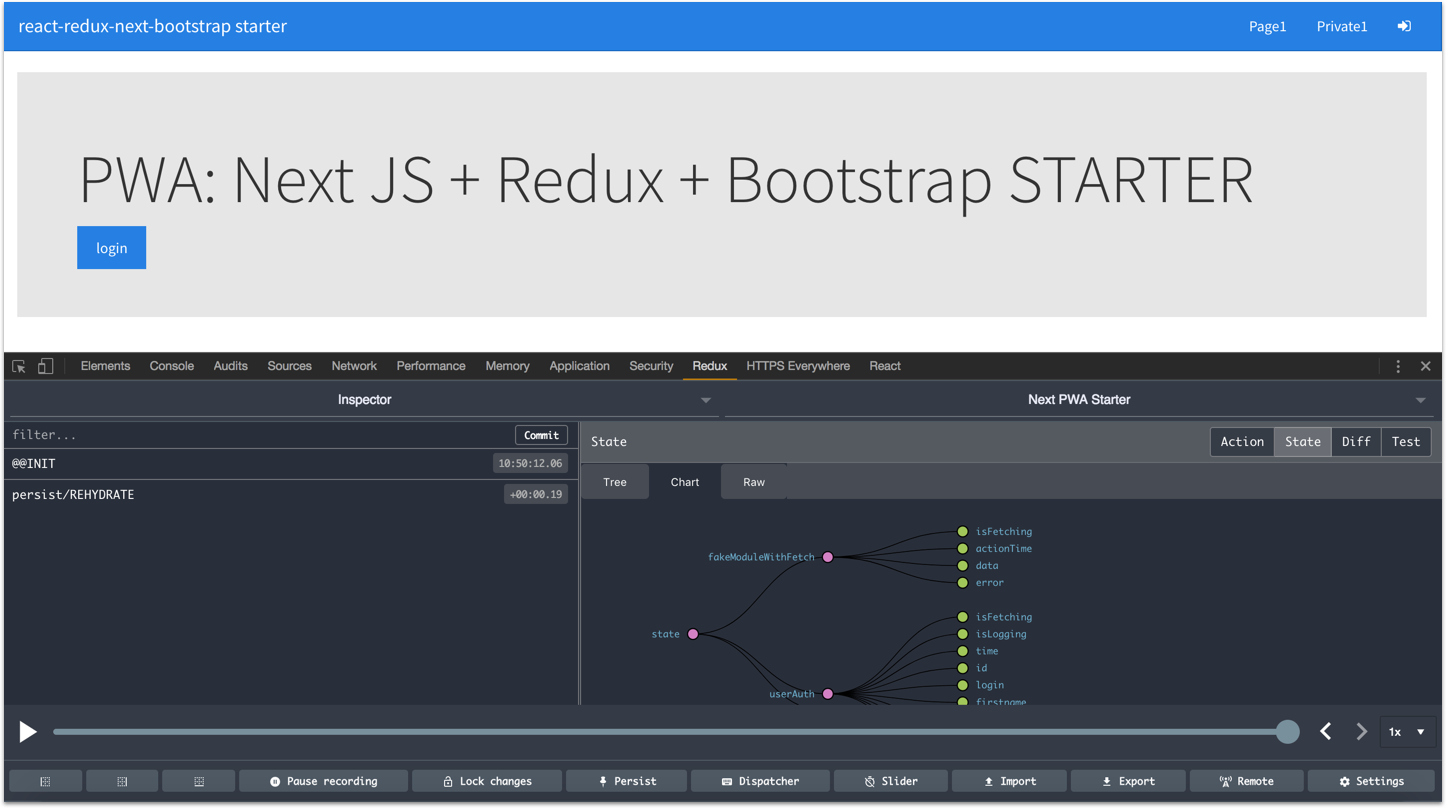Toggle Lock changes
This screenshot has height=808, width=1446.
tap(487, 781)
